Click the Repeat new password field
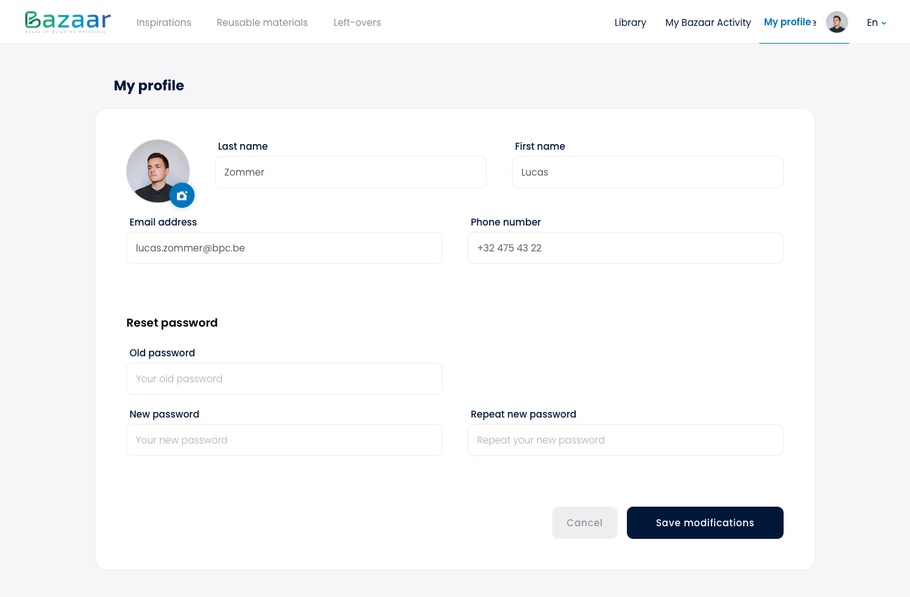Image resolution: width=910 pixels, height=597 pixels. click(x=625, y=440)
